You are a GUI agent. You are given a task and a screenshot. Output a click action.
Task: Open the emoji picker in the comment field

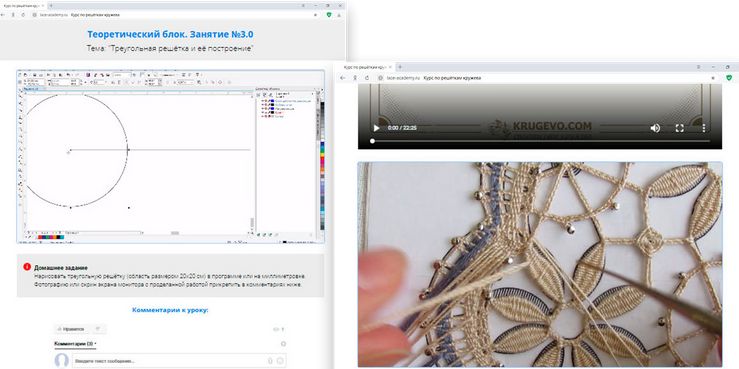coord(280,361)
